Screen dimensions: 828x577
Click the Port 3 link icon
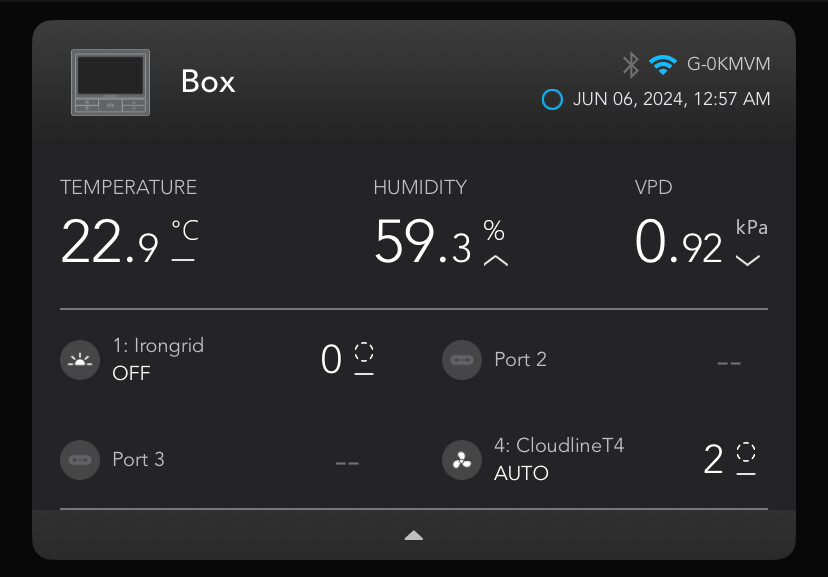(x=80, y=459)
